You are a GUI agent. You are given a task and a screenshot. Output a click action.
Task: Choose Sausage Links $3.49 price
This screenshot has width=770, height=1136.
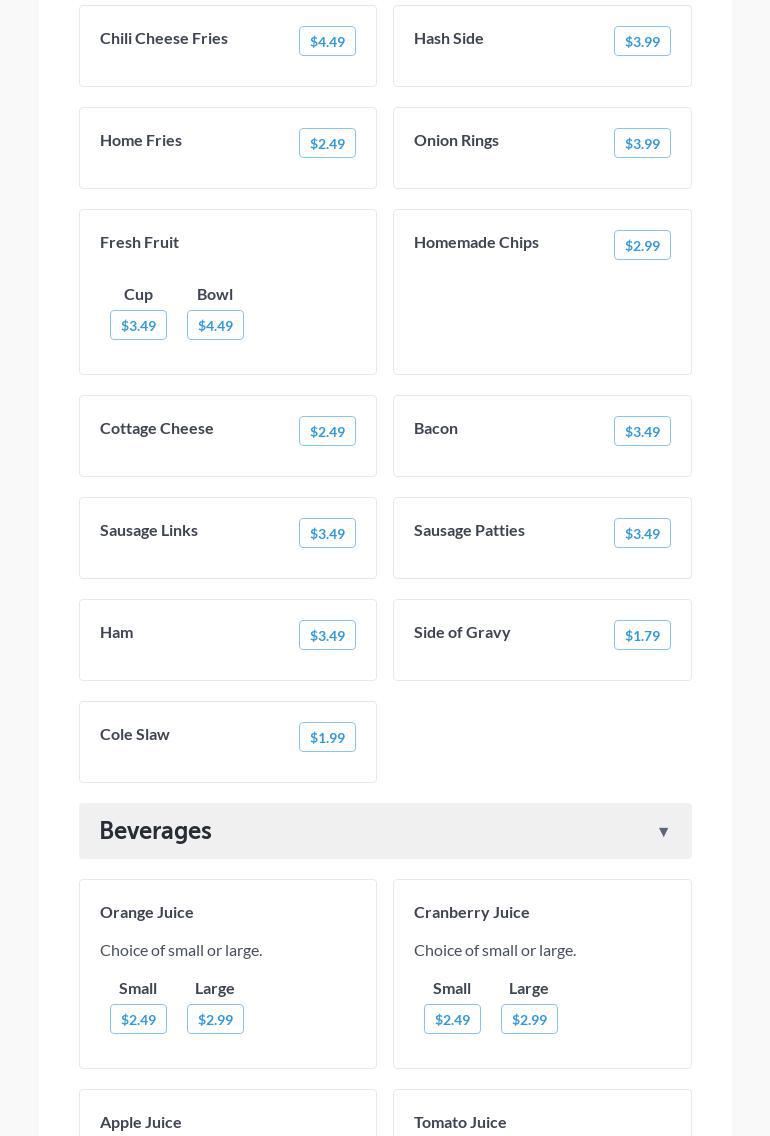click(327, 533)
